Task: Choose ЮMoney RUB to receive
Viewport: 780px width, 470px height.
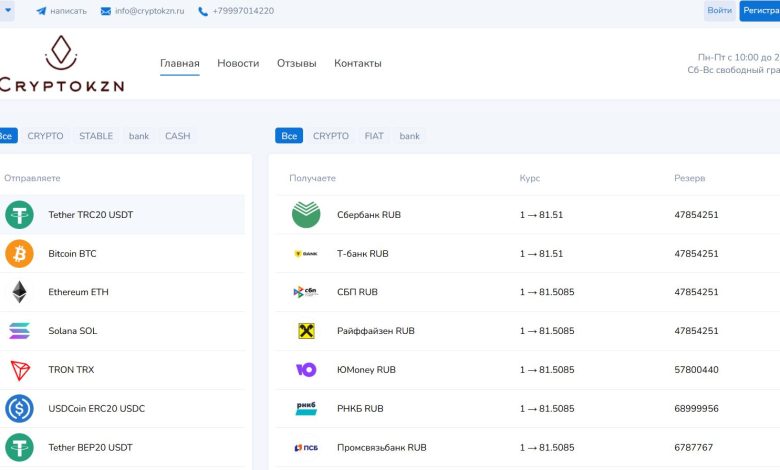Action: (528, 370)
